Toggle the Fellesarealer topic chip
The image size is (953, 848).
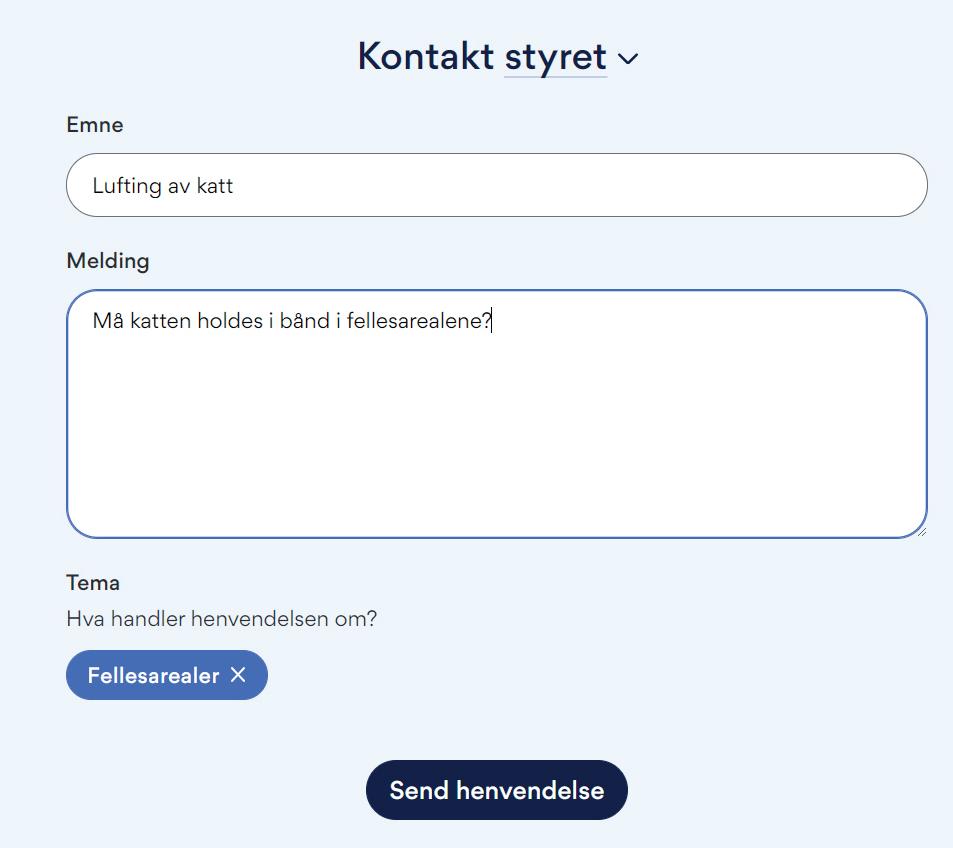click(153, 676)
